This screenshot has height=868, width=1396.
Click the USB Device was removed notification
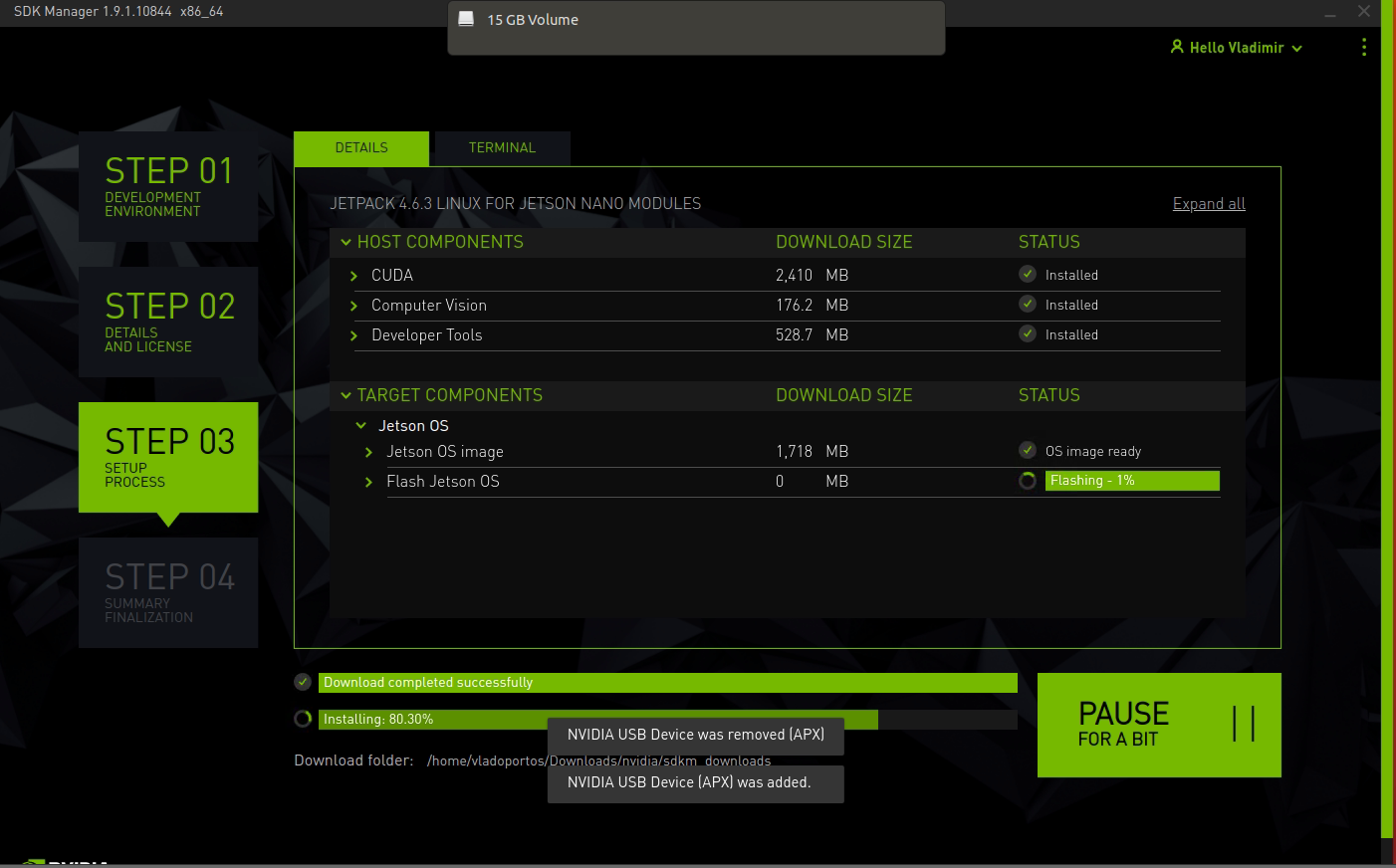pos(696,735)
